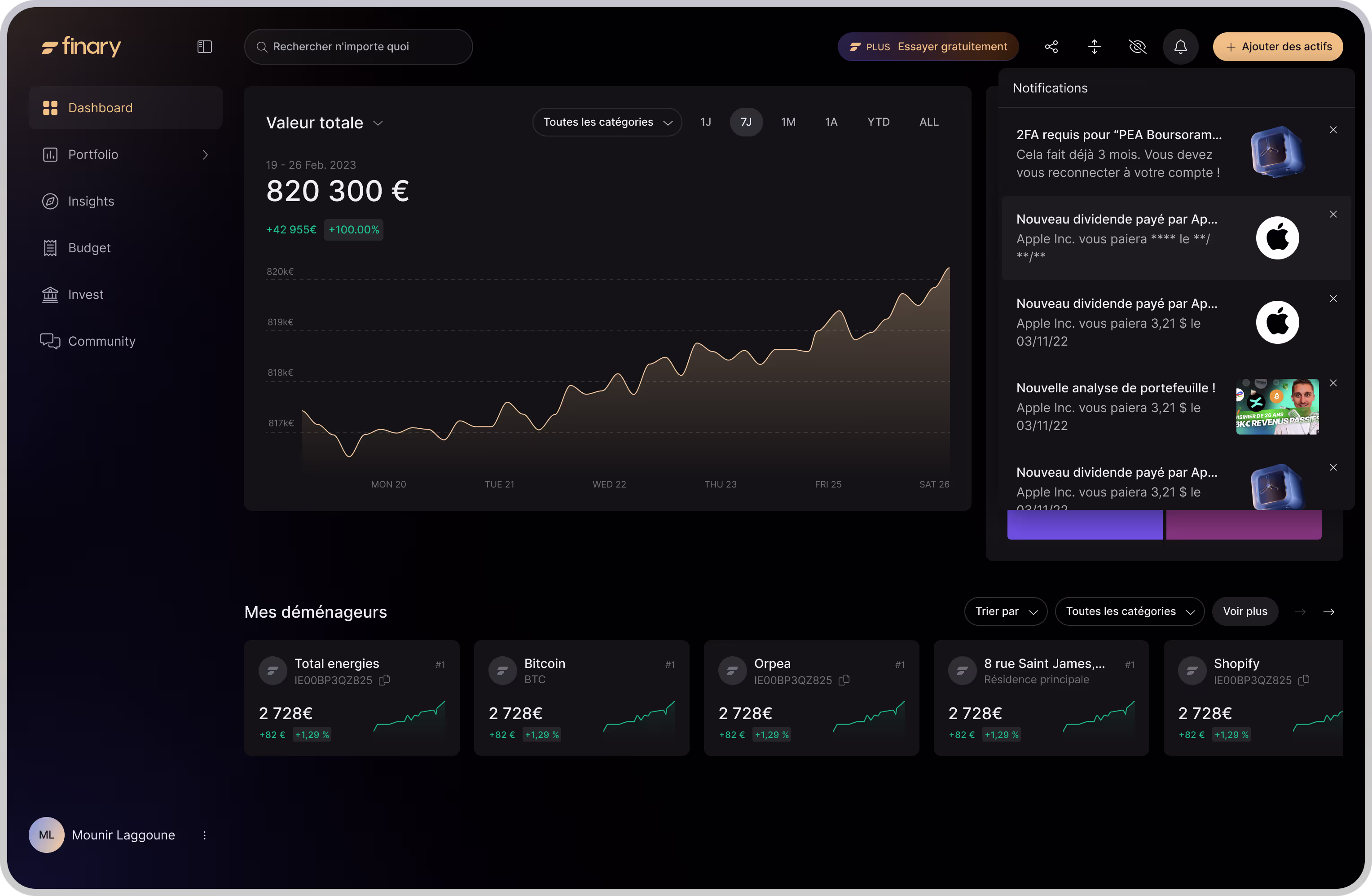
Task: Click Voir plus button
Action: tap(1244, 612)
